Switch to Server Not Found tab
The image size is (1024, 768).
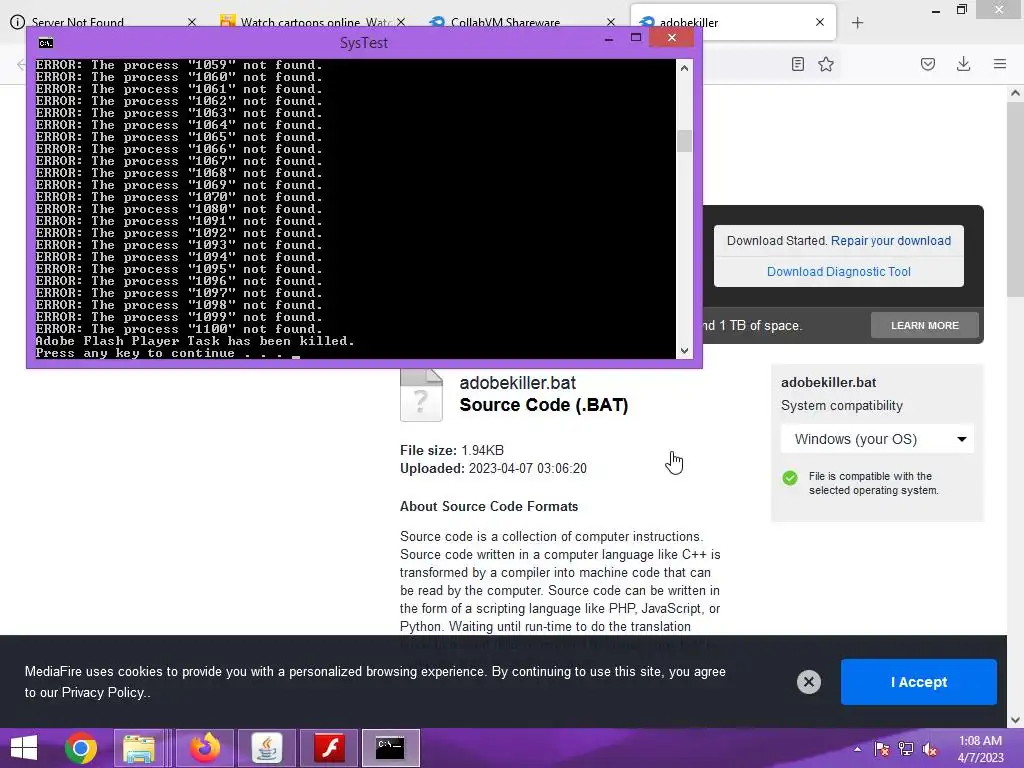[x=103, y=23]
